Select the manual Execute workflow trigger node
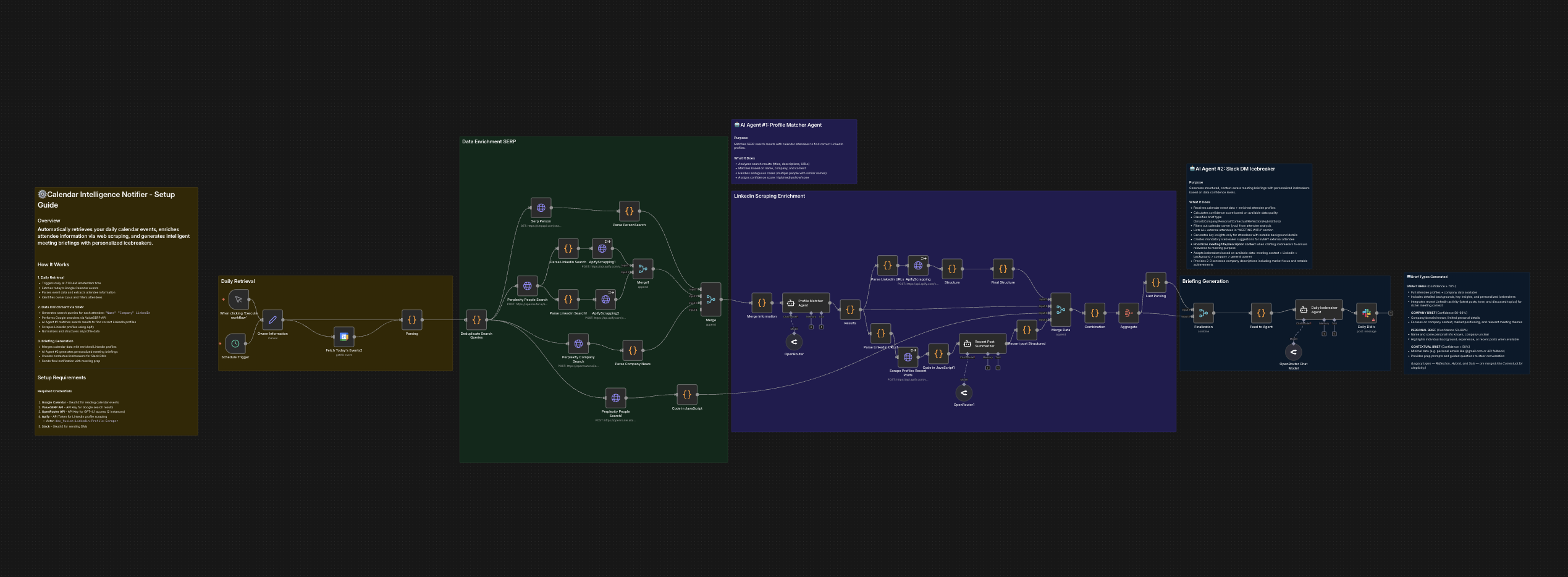This screenshot has height=577, width=1568. [238, 300]
